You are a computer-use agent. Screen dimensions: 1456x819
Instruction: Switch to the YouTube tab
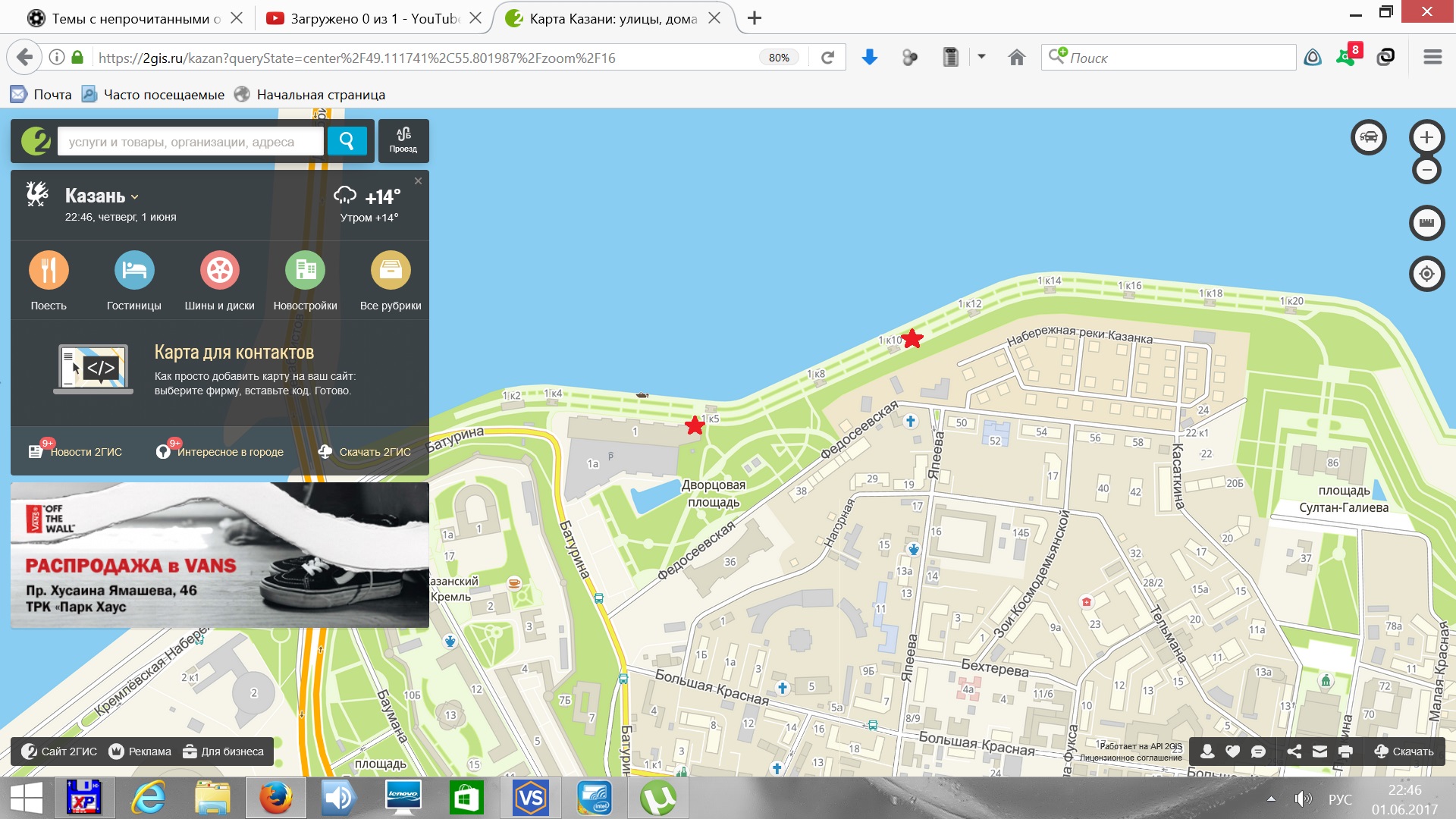click(x=364, y=18)
